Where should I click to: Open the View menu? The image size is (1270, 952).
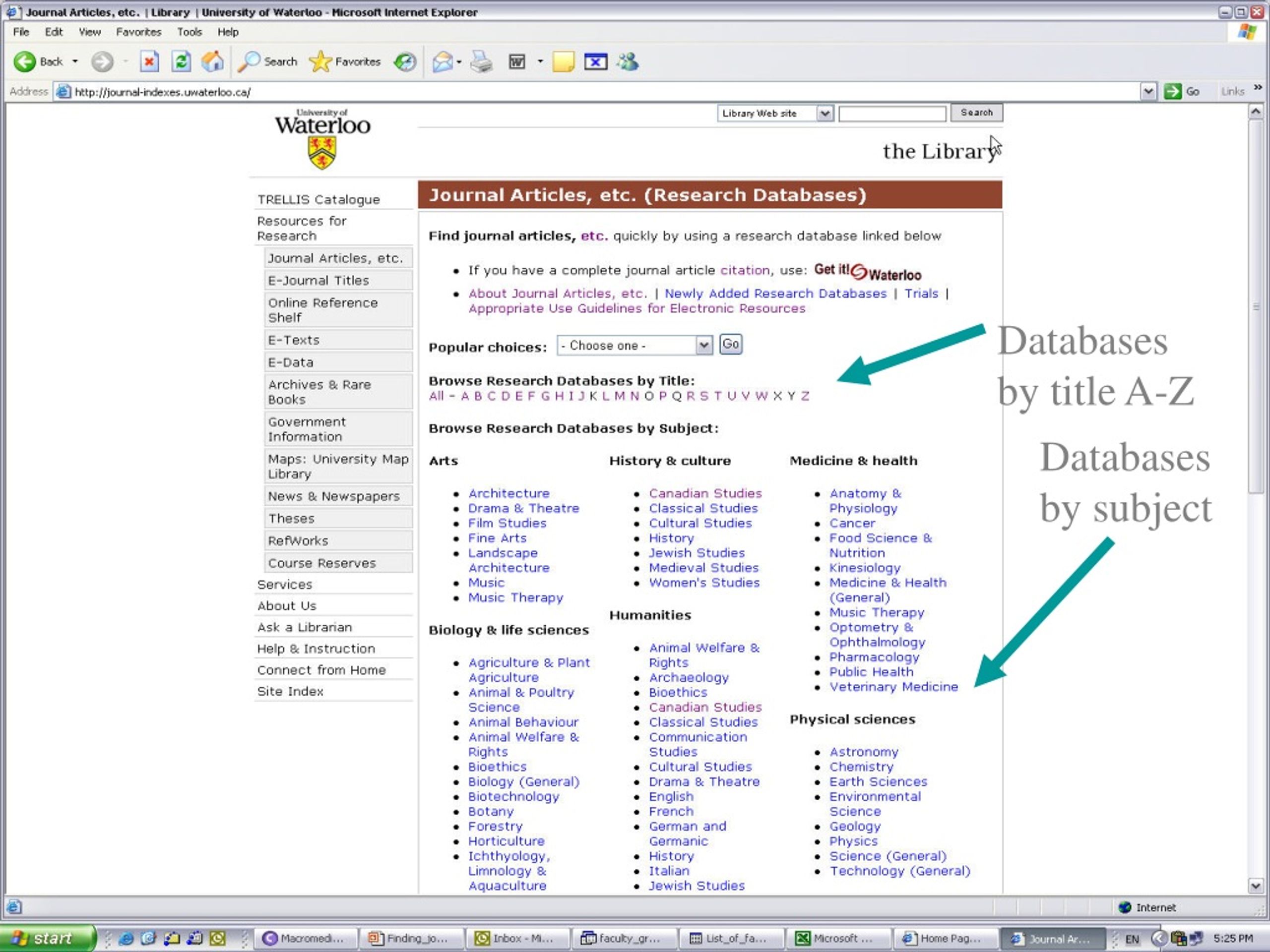click(x=90, y=32)
